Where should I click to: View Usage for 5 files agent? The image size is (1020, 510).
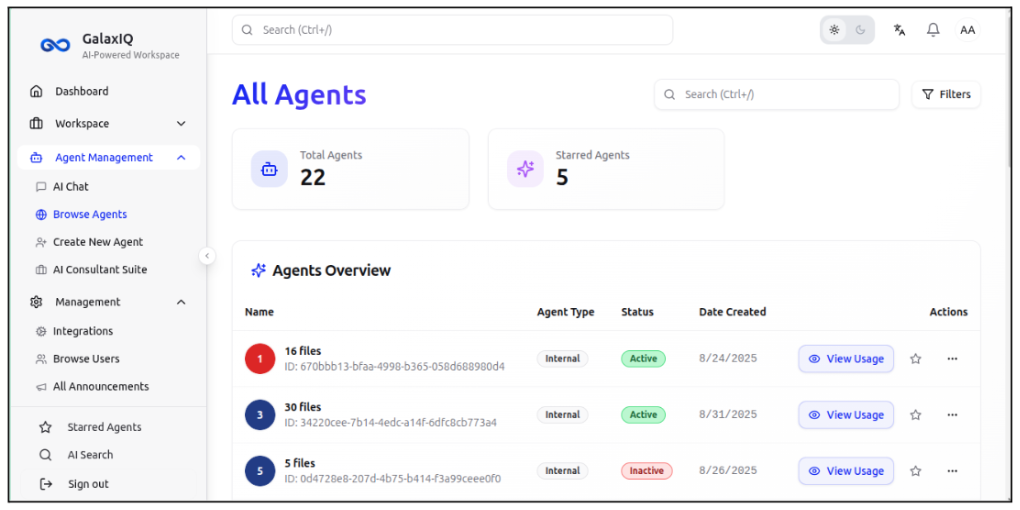846,471
